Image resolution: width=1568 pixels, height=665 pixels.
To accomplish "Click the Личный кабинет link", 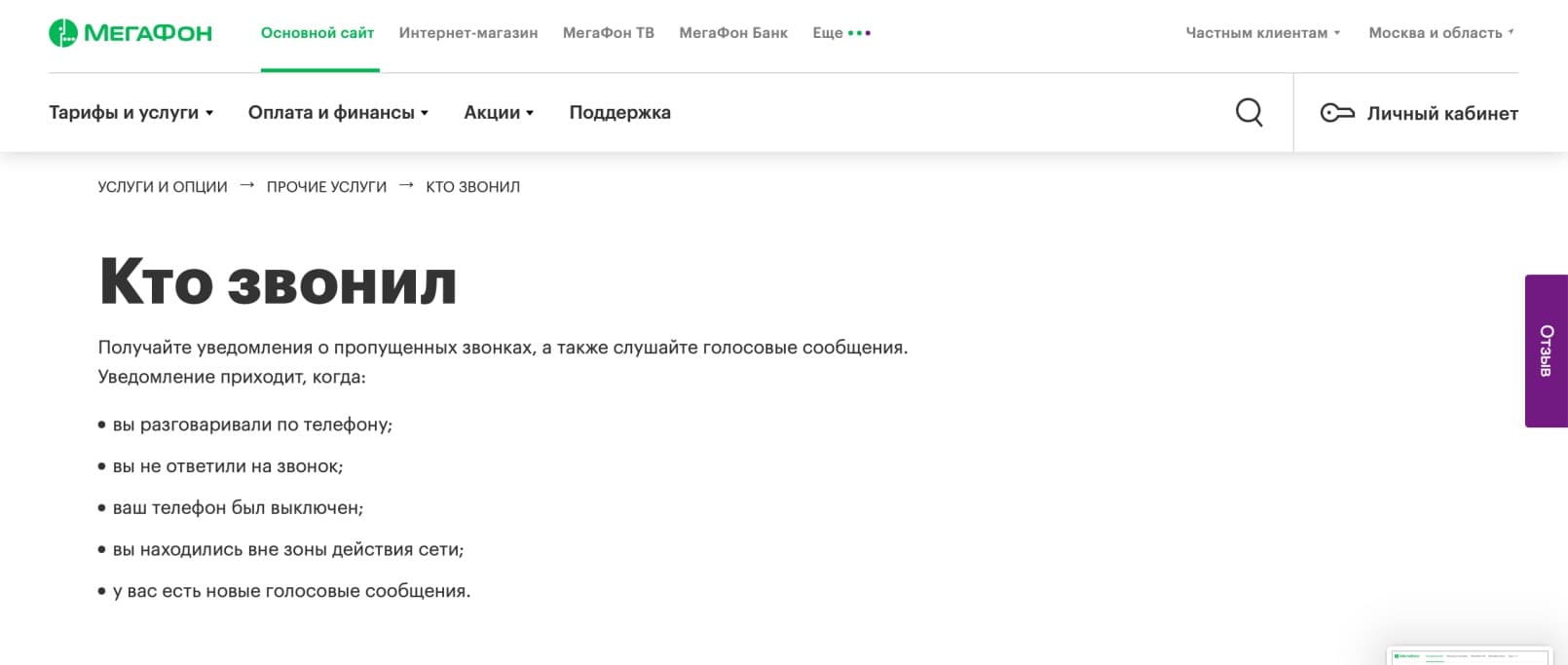I will (1441, 114).
